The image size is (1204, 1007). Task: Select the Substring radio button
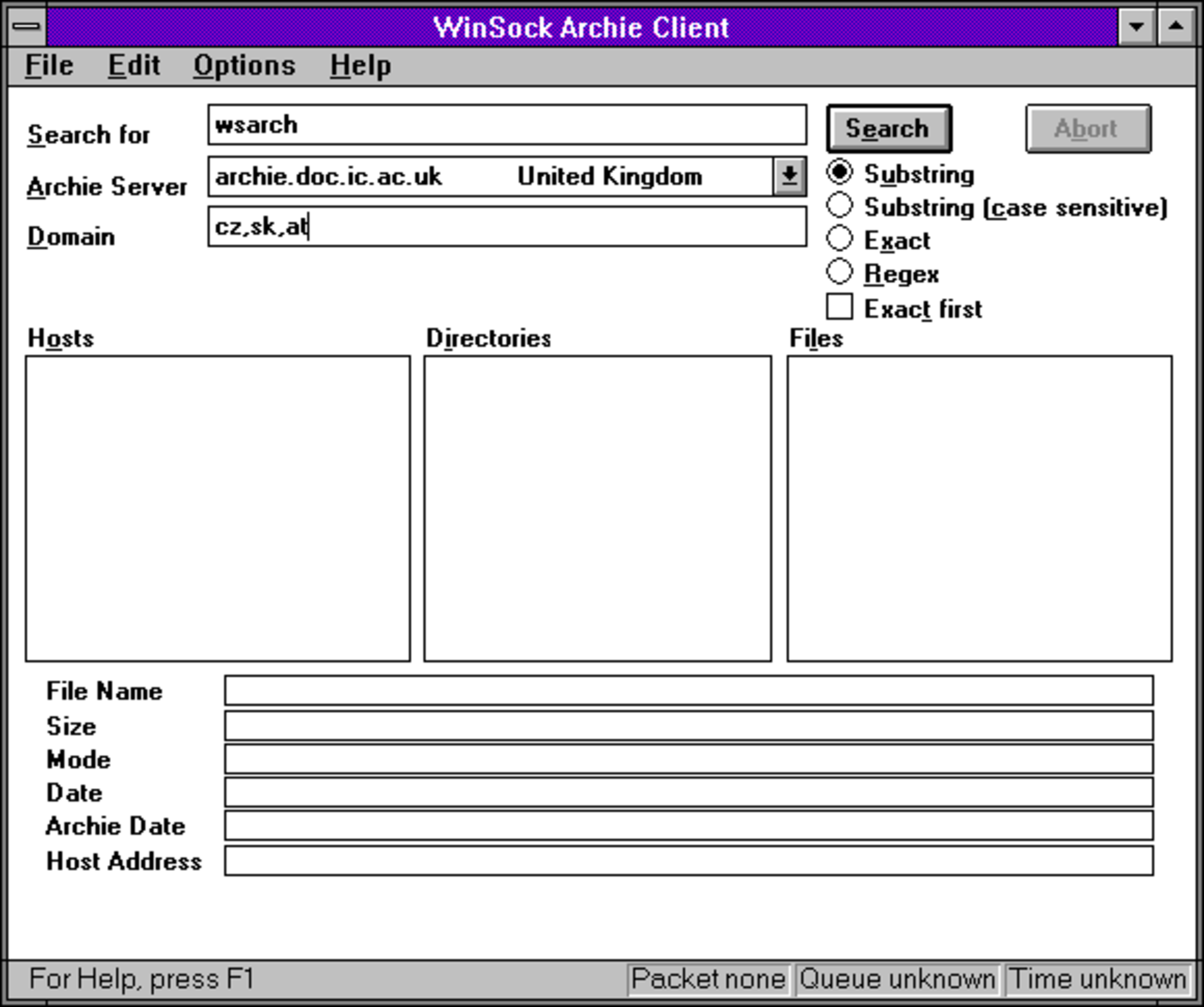(x=840, y=172)
